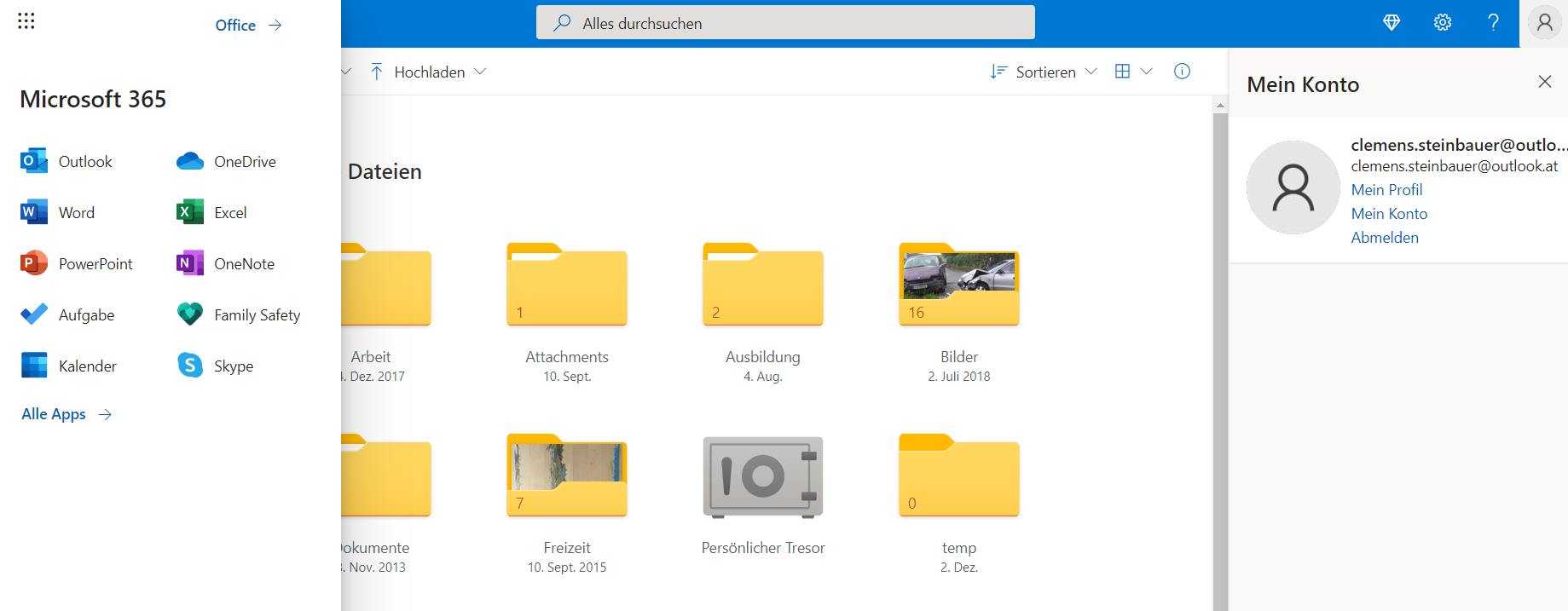Viewport: 1568px width, 611px height.
Task: Click the Dateien heading
Action: (385, 171)
